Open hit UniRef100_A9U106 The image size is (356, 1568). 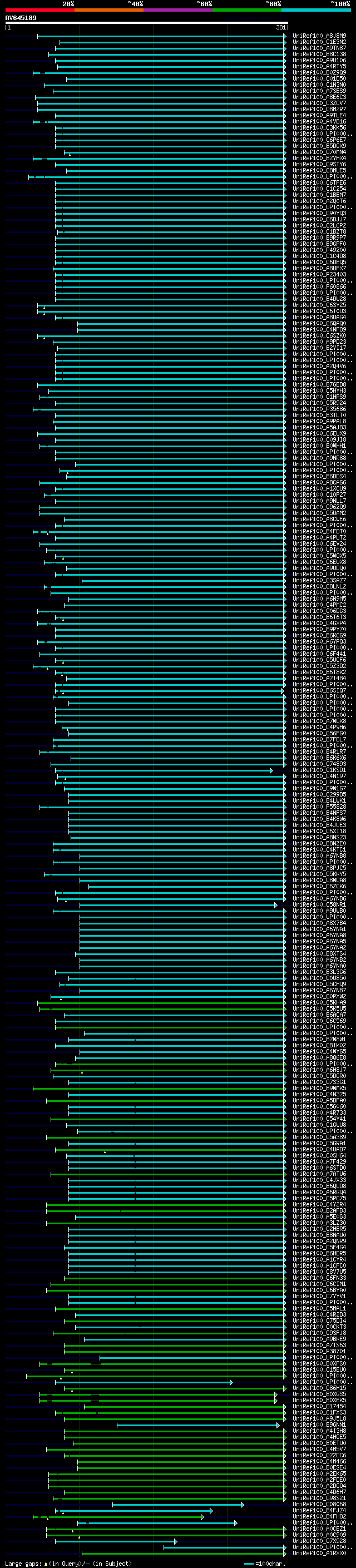[x=319, y=60]
